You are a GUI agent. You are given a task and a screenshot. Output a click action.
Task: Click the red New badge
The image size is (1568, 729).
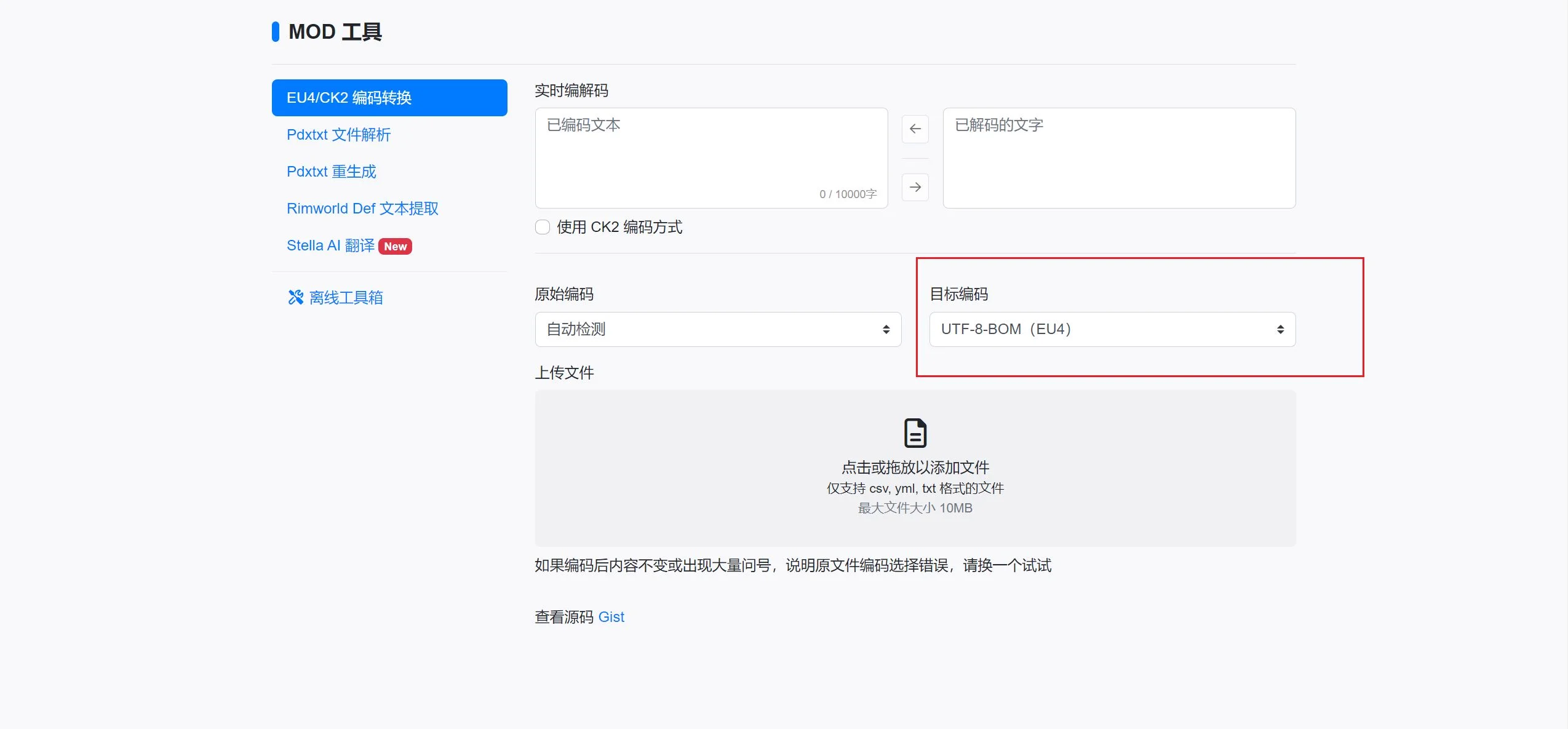395,246
